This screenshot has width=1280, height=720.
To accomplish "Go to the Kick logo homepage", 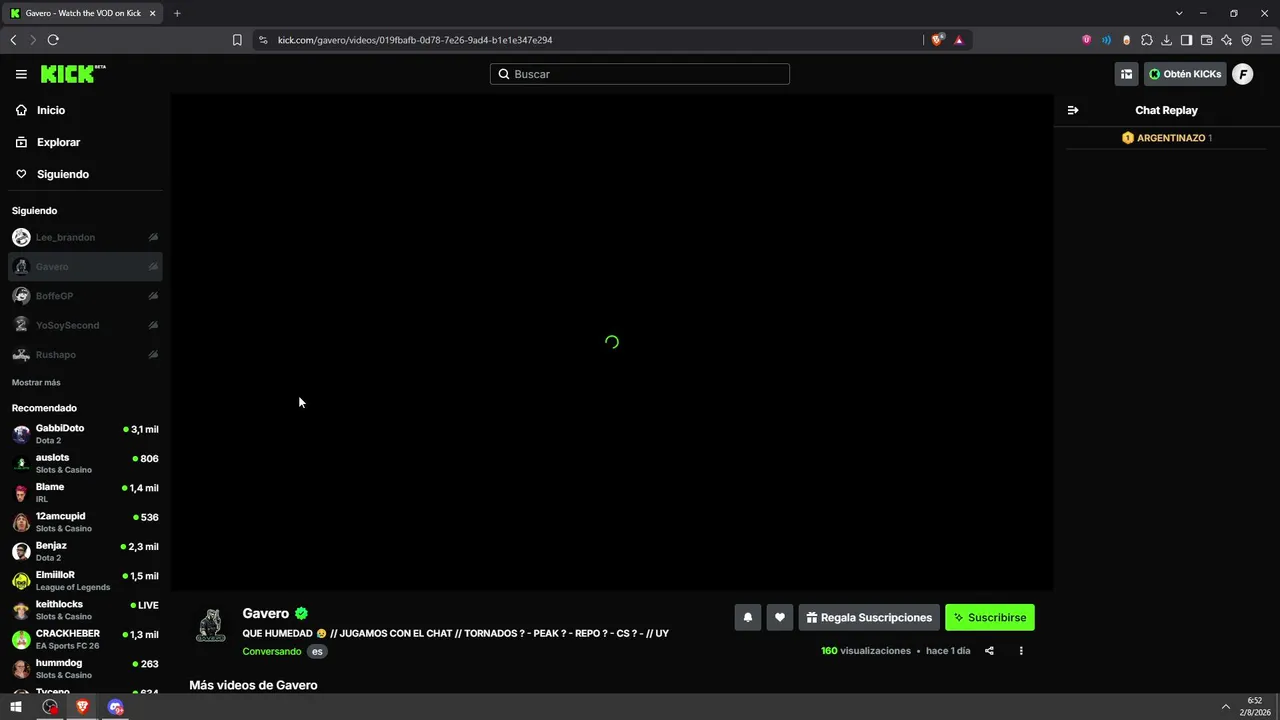I will [73, 74].
